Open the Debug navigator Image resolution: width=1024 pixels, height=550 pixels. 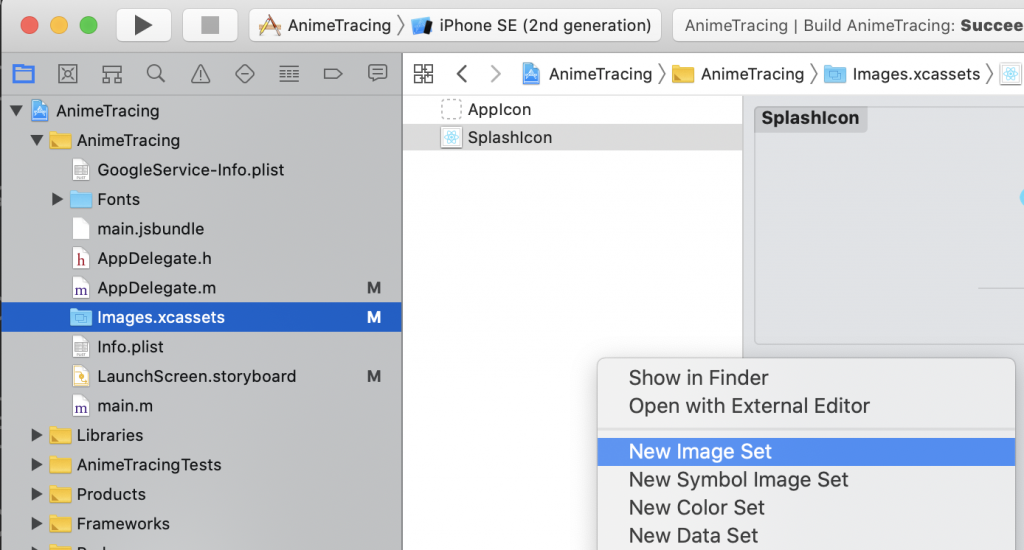[289, 74]
